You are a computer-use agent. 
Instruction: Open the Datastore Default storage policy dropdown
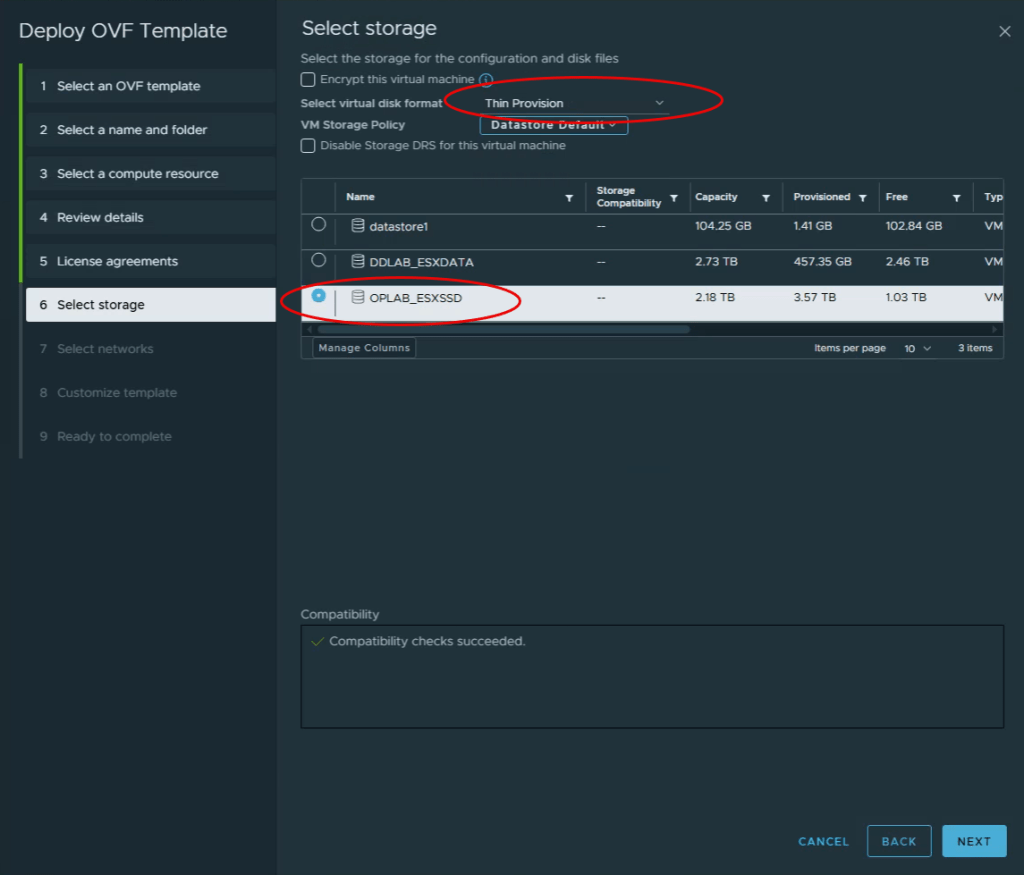click(553, 125)
